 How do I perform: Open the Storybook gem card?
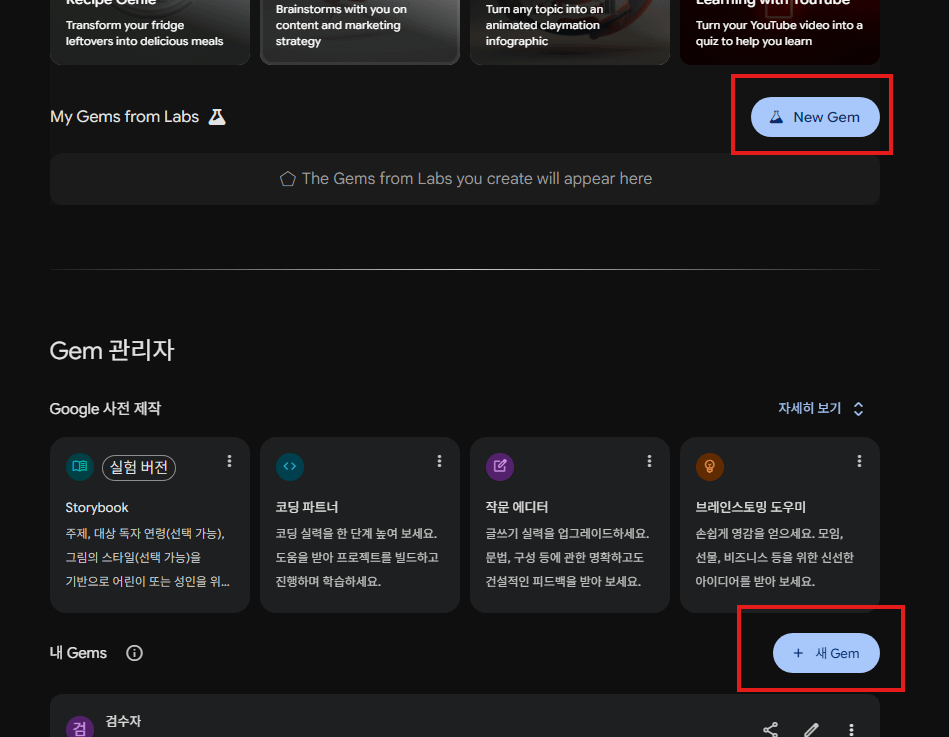coord(149,525)
